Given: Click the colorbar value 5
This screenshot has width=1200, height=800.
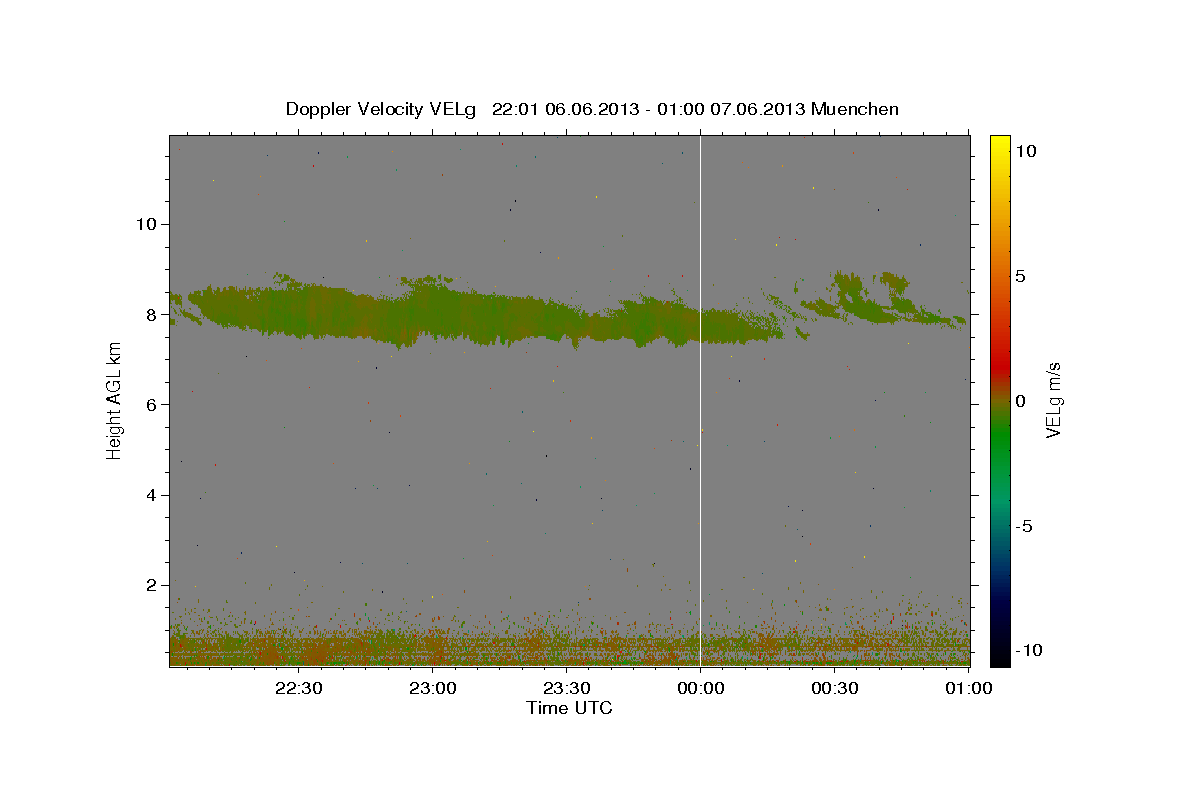Looking at the screenshot, I should point(1021,276).
